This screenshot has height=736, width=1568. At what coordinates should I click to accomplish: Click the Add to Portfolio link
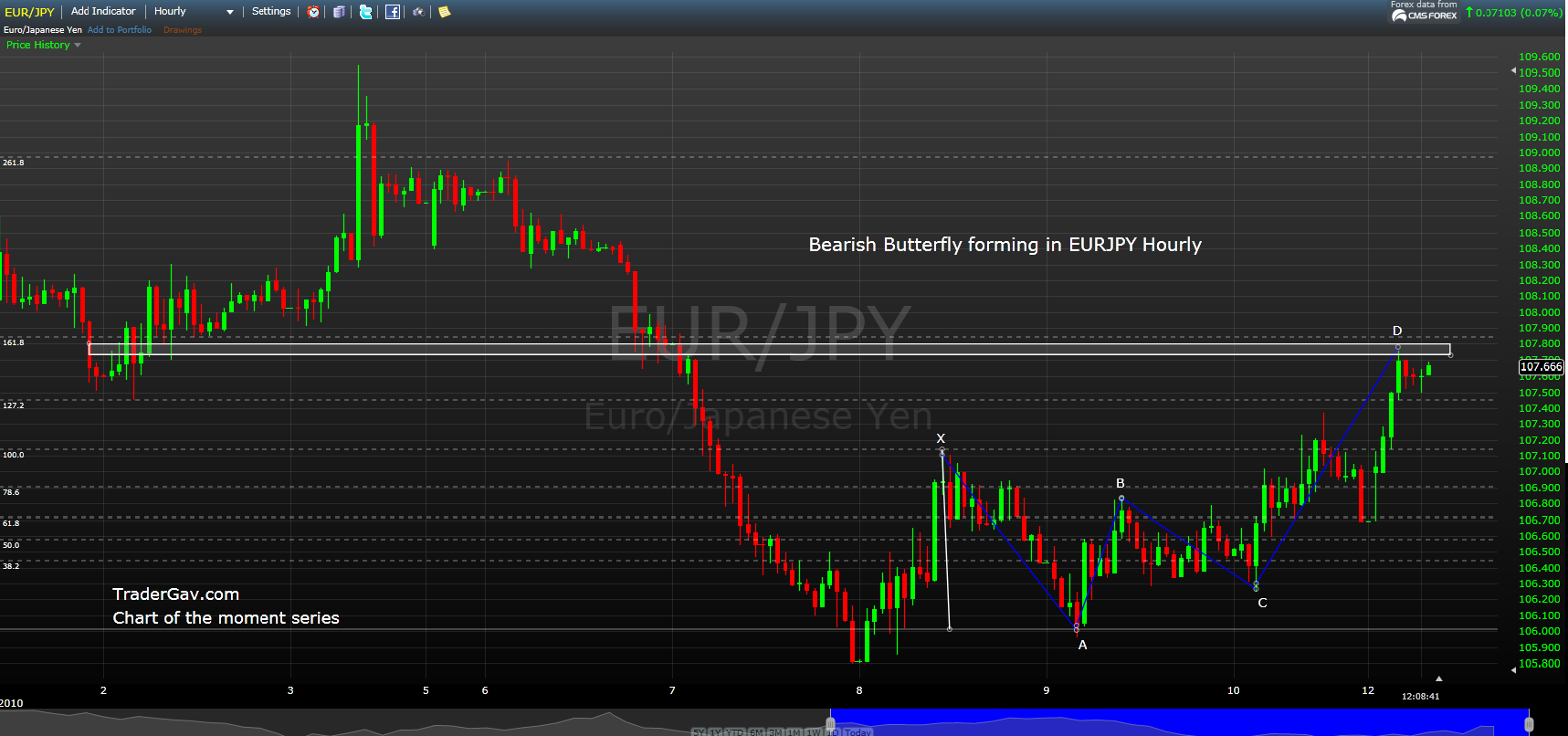tap(120, 30)
